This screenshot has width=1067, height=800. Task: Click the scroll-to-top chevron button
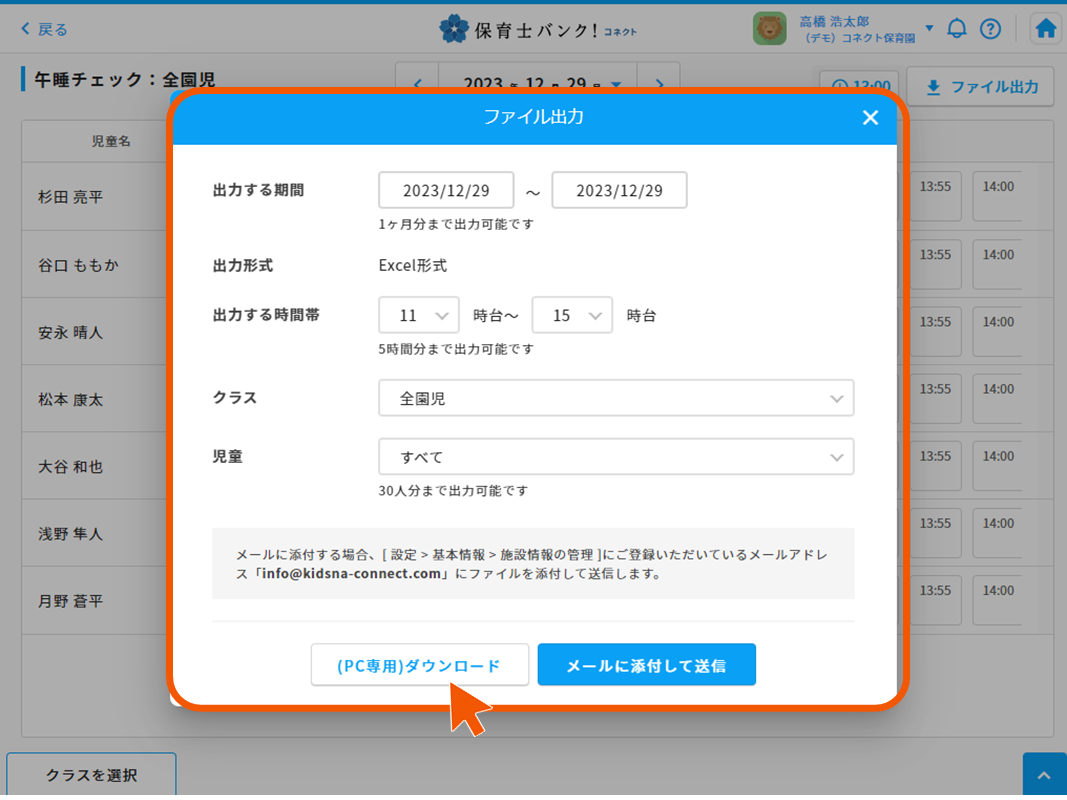point(1044,776)
